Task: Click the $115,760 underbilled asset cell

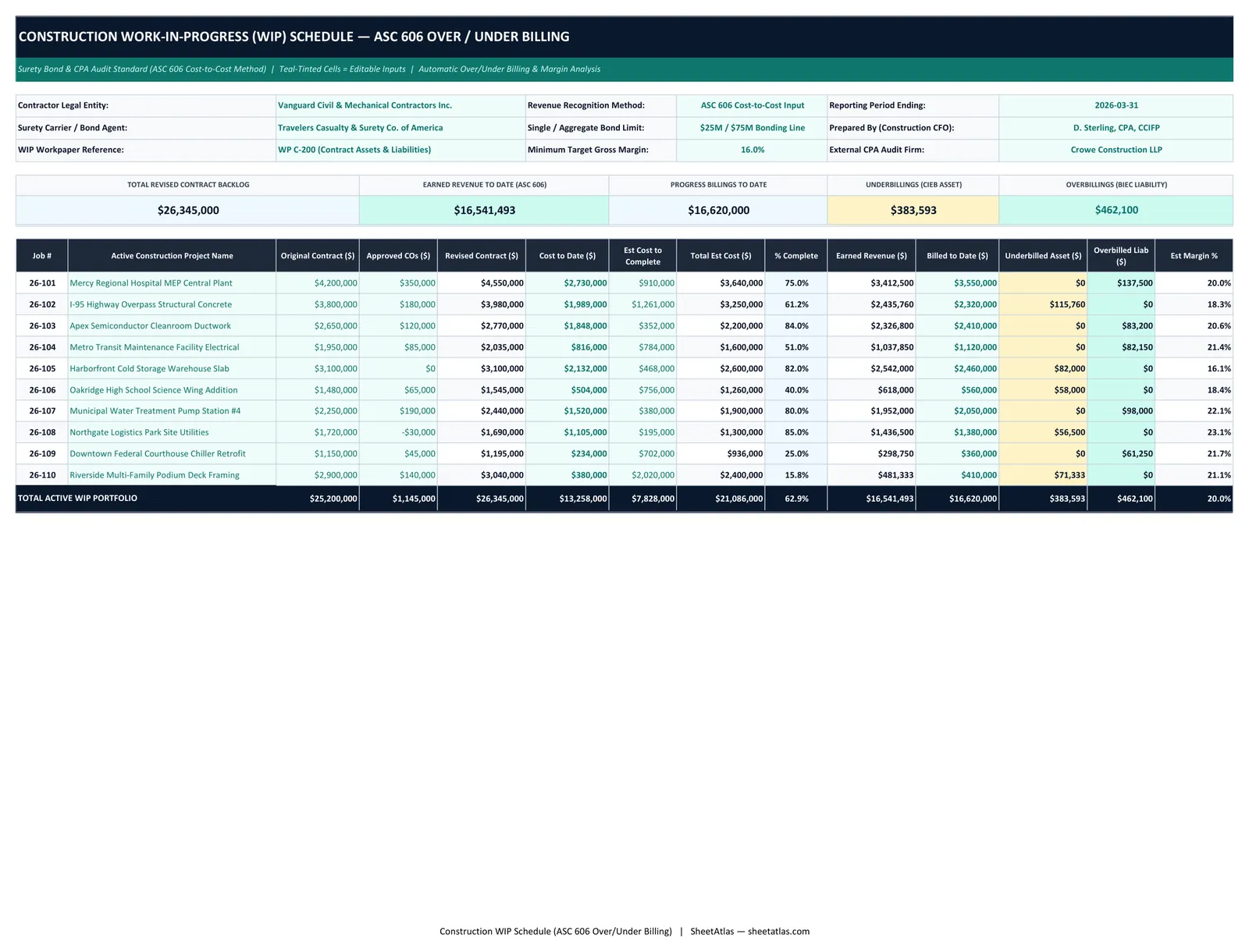Action: [1043, 304]
